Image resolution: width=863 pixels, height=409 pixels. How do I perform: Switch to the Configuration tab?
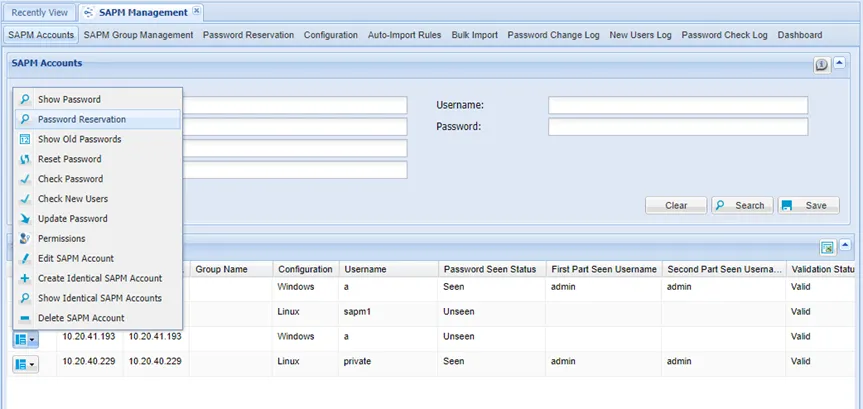click(331, 35)
